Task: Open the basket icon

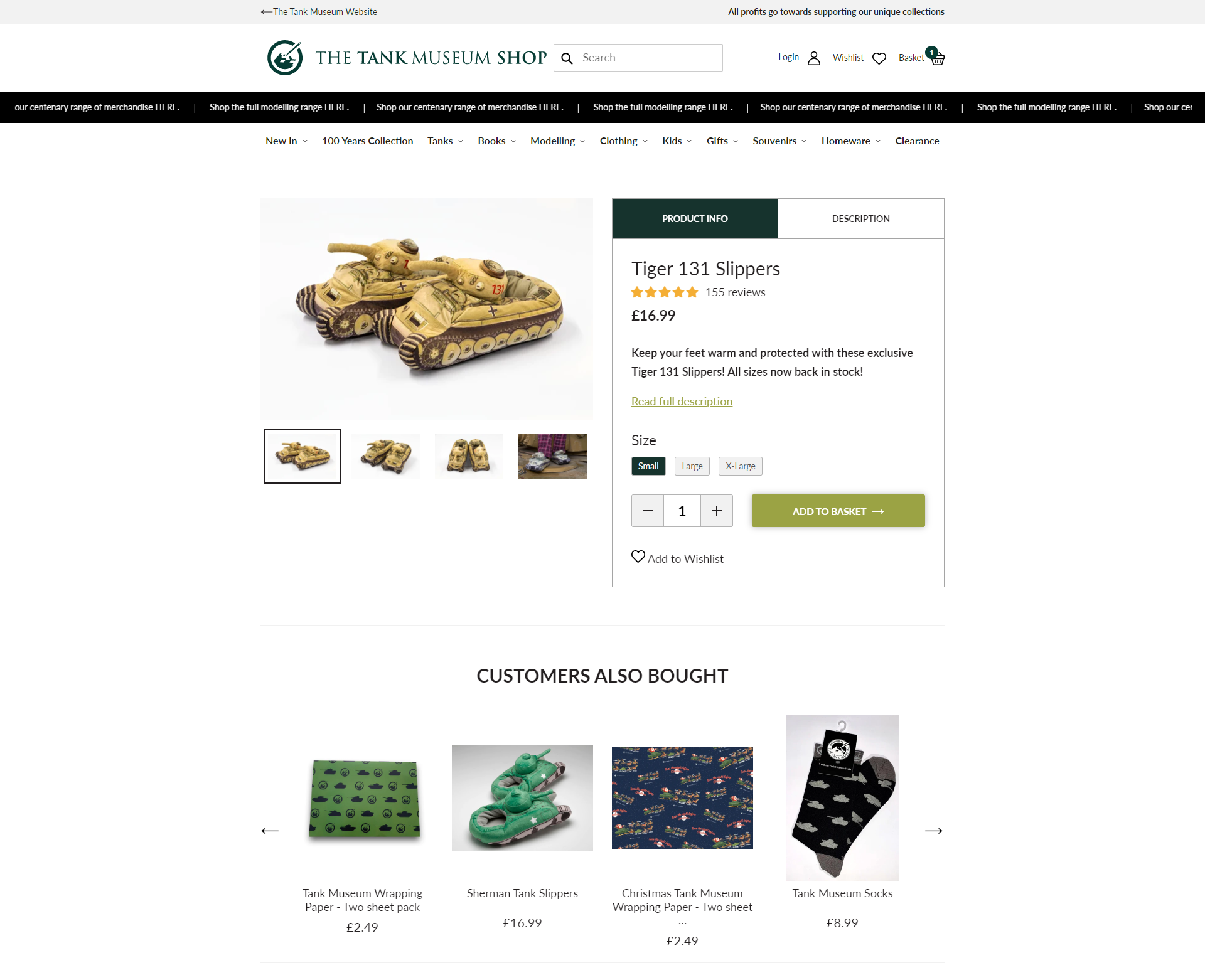Action: click(x=937, y=59)
